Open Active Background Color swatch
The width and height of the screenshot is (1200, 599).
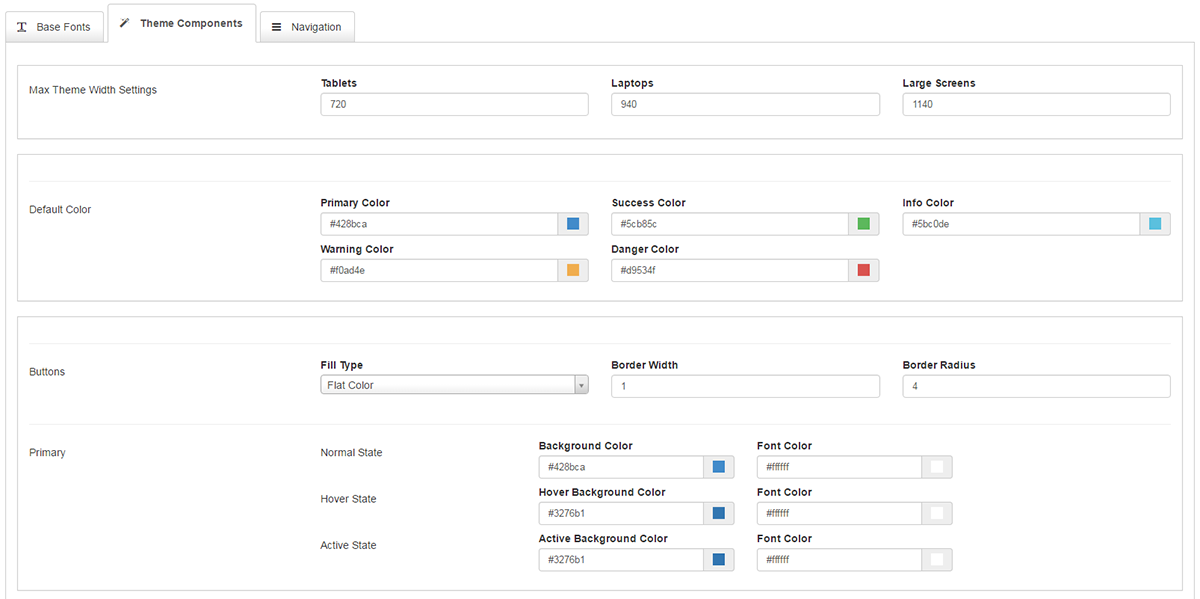click(x=719, y=559)
